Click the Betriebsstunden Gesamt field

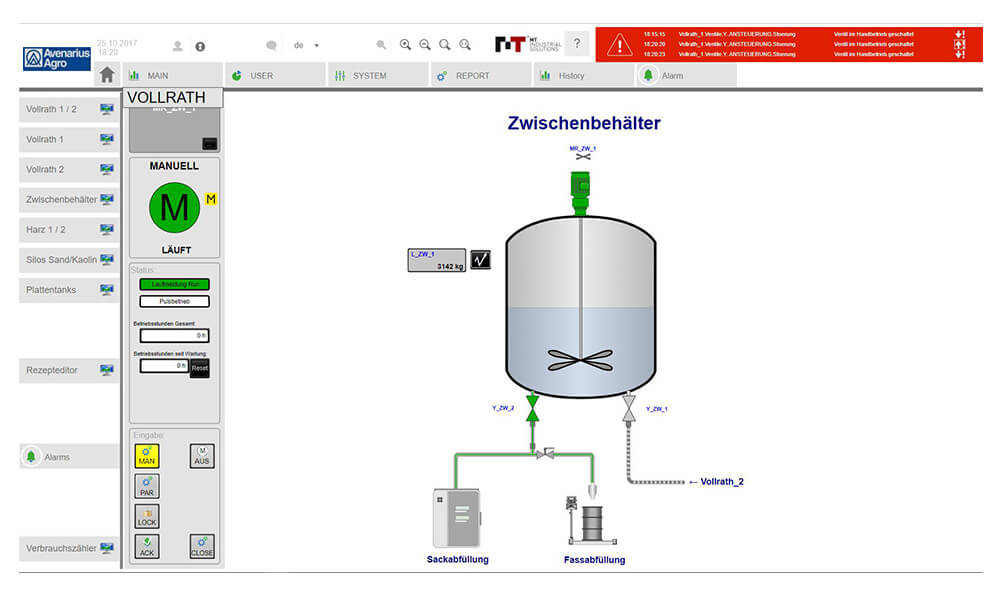click(x=175, y=335)
